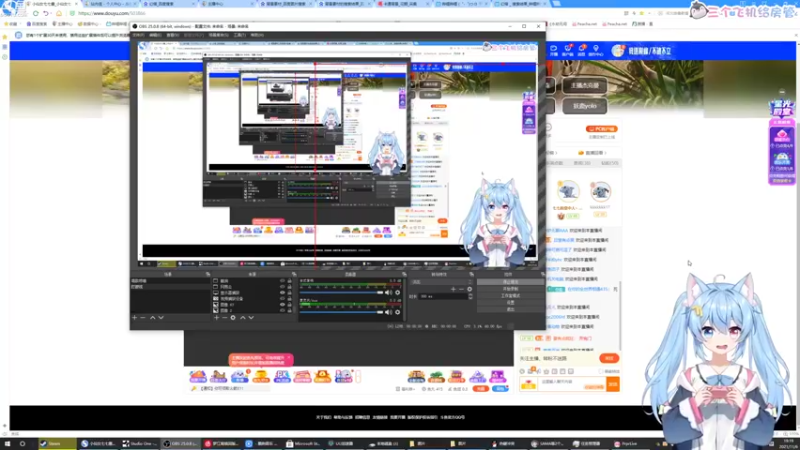Toggle visibility of 图像 2 source
Viewport: 800px width, 450px height.
pos(282,310)
